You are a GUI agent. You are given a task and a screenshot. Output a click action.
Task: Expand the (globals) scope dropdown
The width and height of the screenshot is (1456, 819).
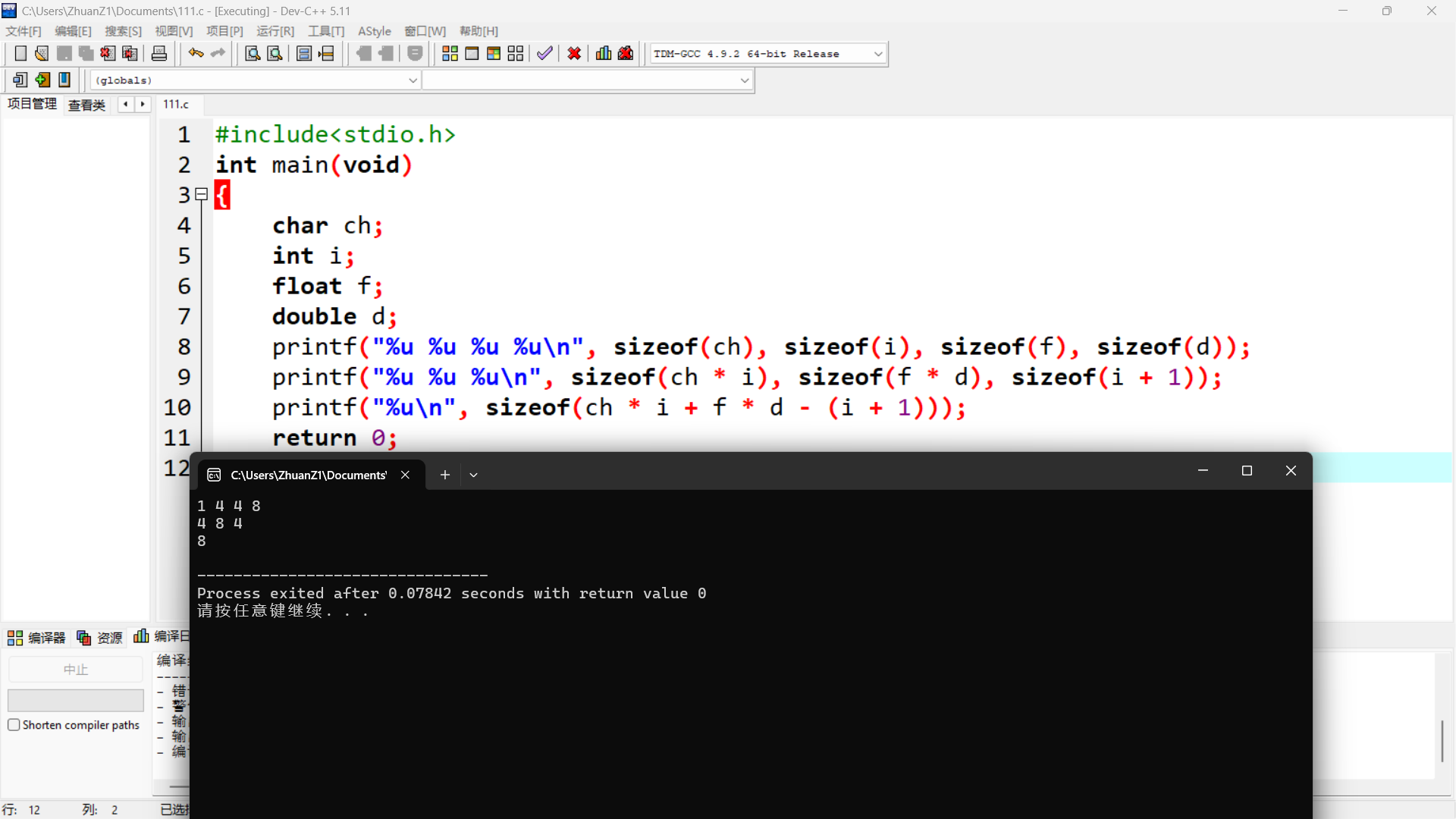(413, 80)
